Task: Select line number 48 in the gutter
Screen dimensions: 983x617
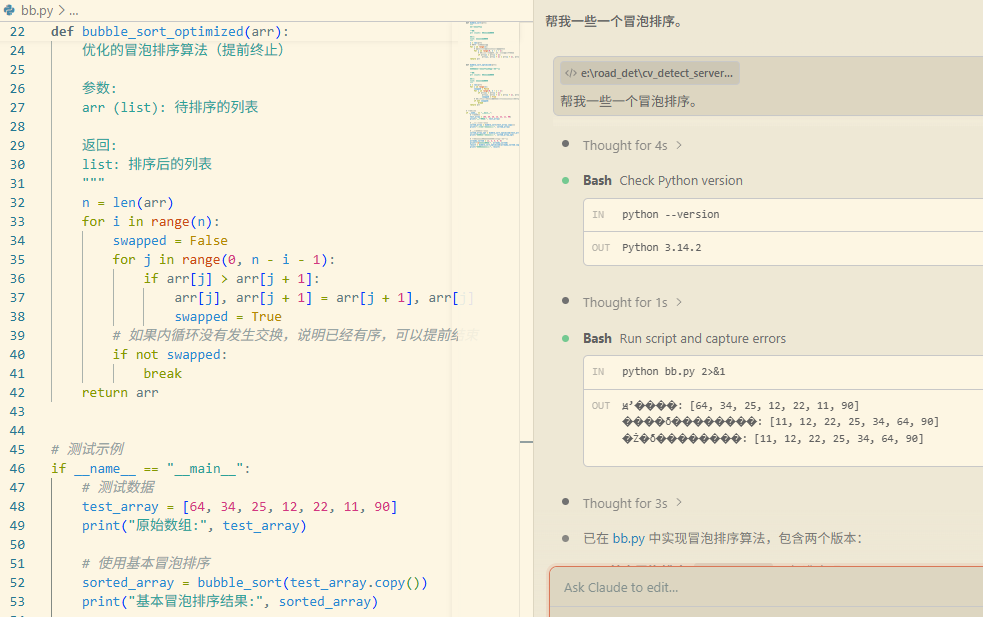Action: (17, 506)
